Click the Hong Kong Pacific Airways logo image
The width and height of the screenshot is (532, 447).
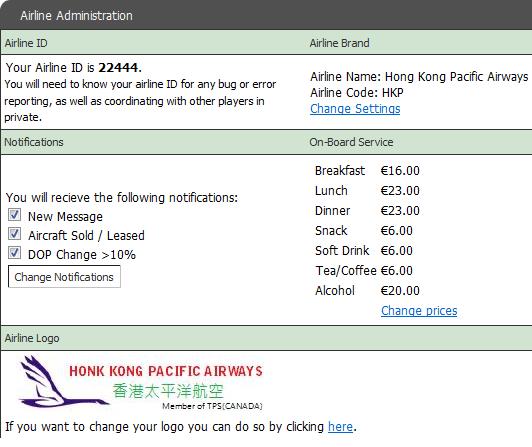(x=141, y=383)
